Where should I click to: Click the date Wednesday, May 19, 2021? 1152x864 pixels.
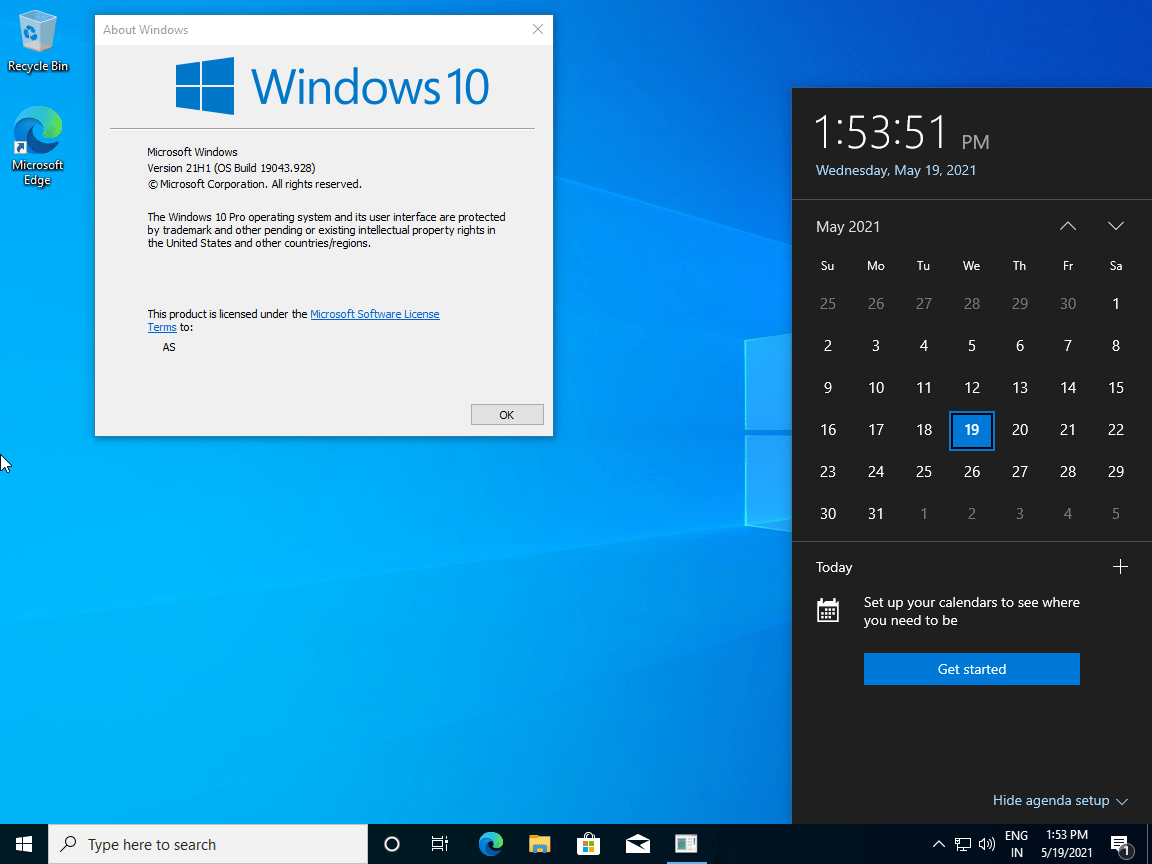point(896,170)
